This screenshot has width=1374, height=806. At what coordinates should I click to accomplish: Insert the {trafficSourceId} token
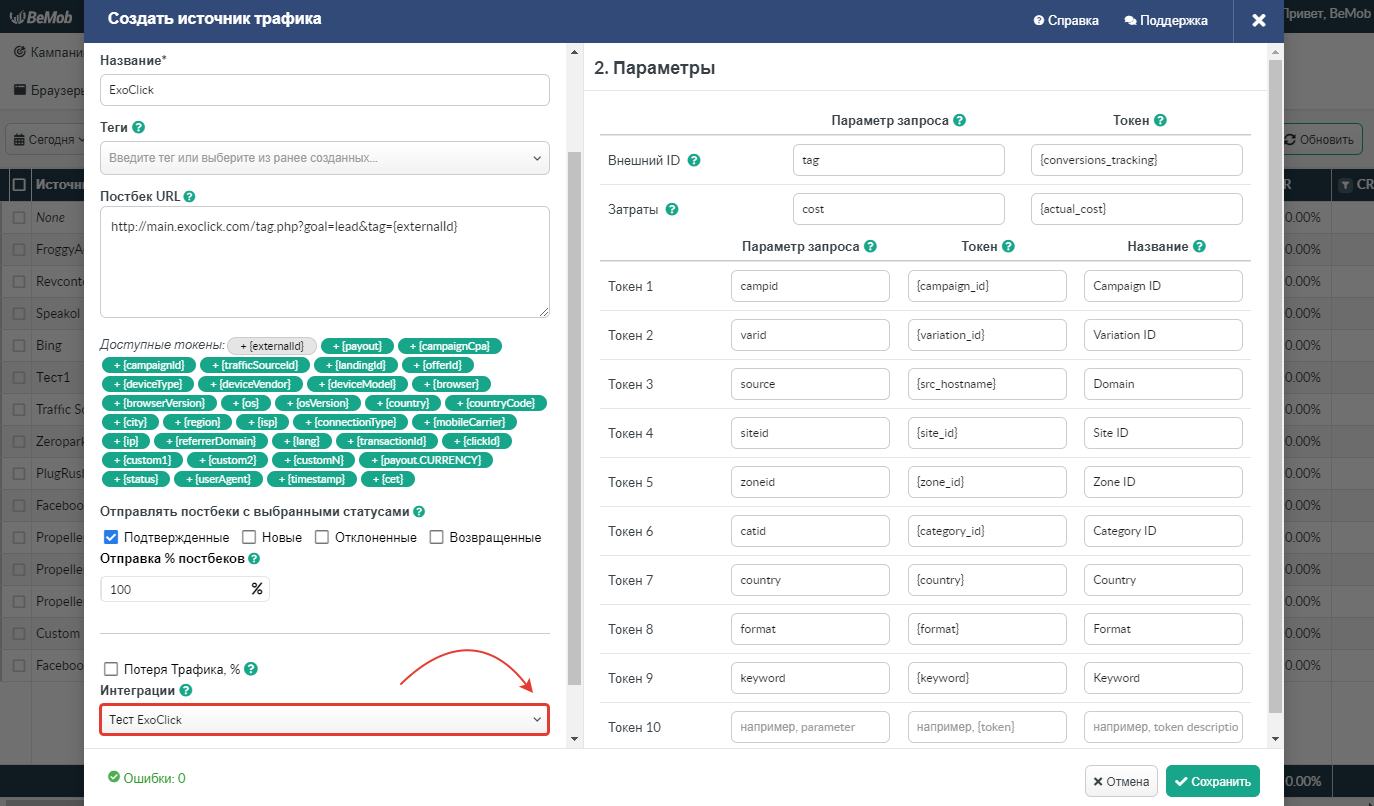254,365
